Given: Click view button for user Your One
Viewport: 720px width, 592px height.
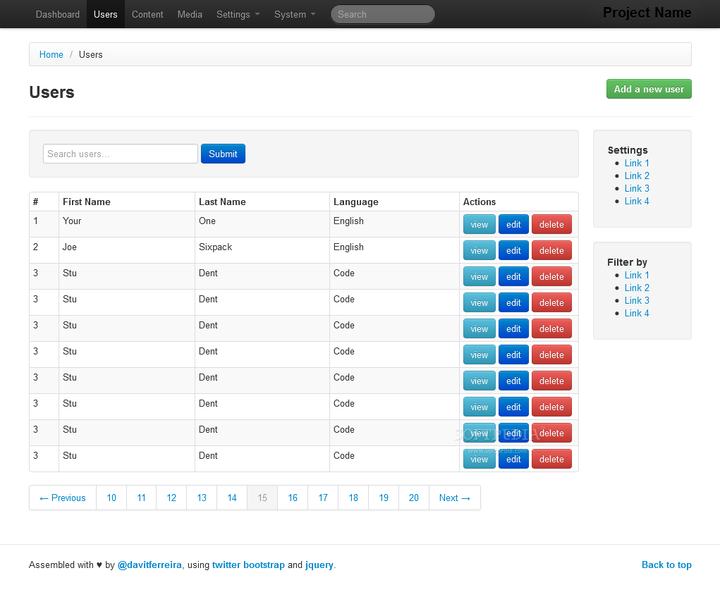Looking at the screenshot, I should pyautogui.click(x=479, y=225).
